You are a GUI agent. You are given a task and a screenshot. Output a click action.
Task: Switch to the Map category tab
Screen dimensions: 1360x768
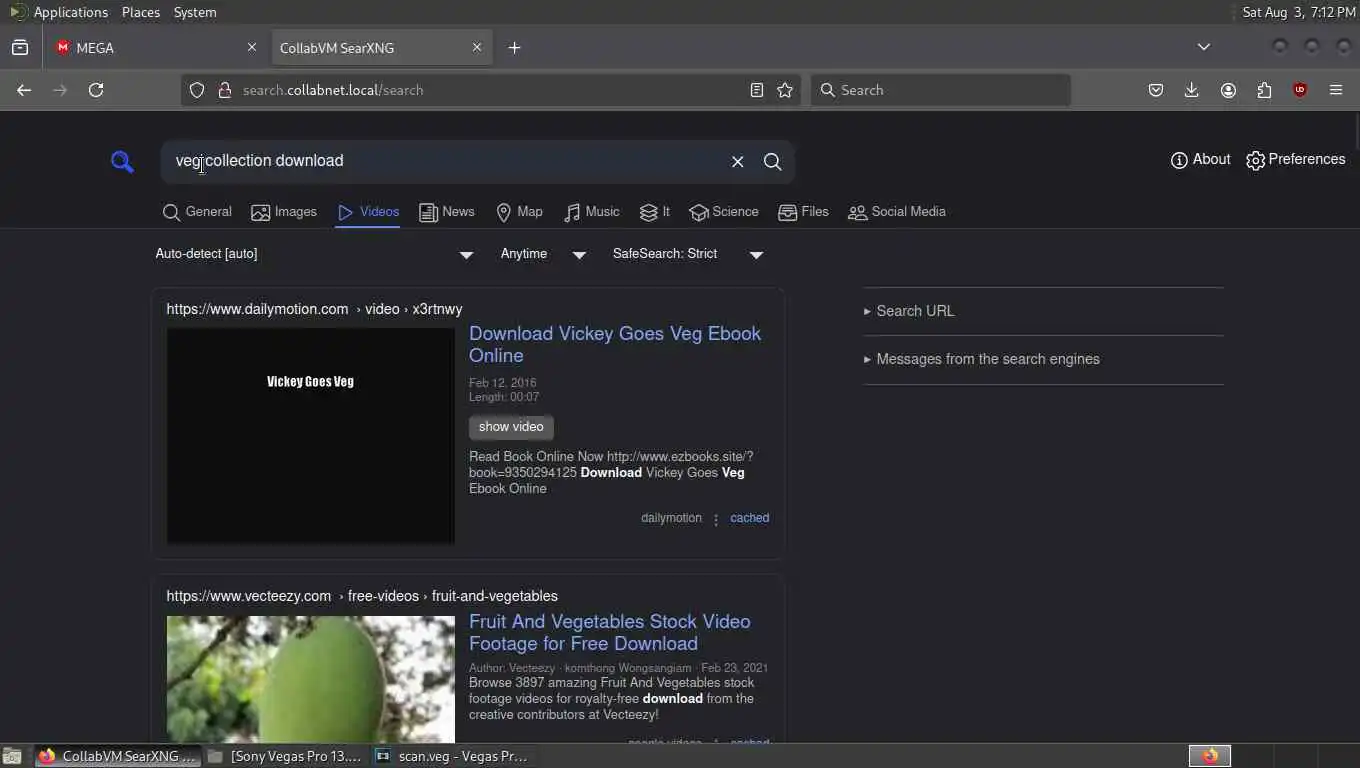pos(520,212)
